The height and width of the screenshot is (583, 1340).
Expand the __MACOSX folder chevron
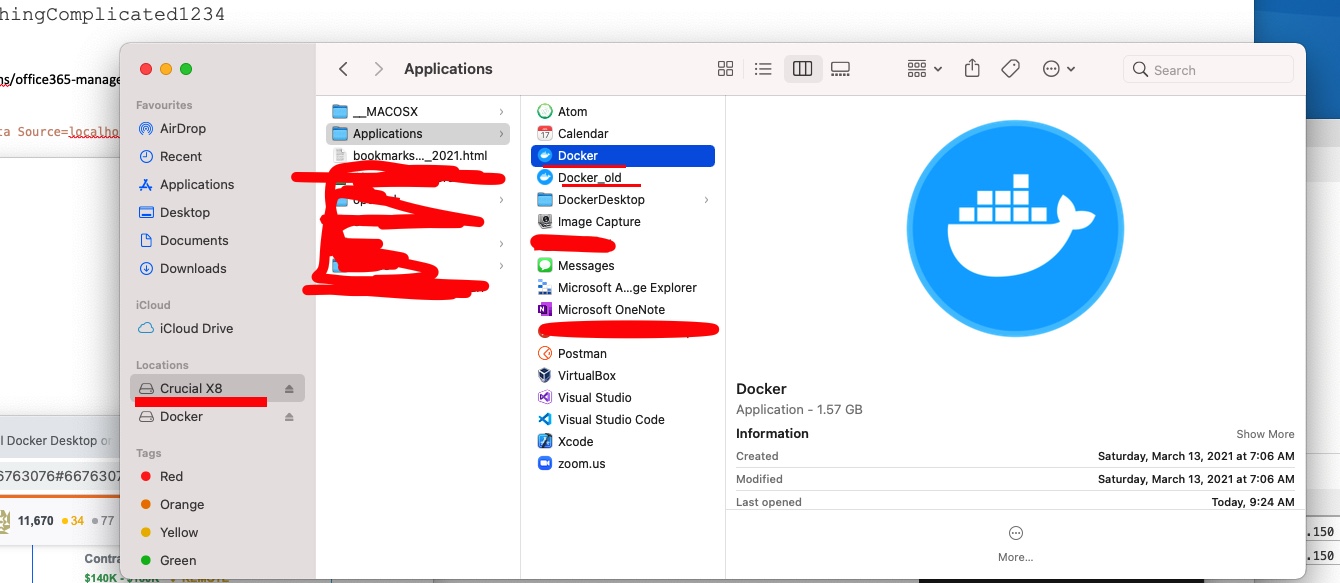click(501, 111)
